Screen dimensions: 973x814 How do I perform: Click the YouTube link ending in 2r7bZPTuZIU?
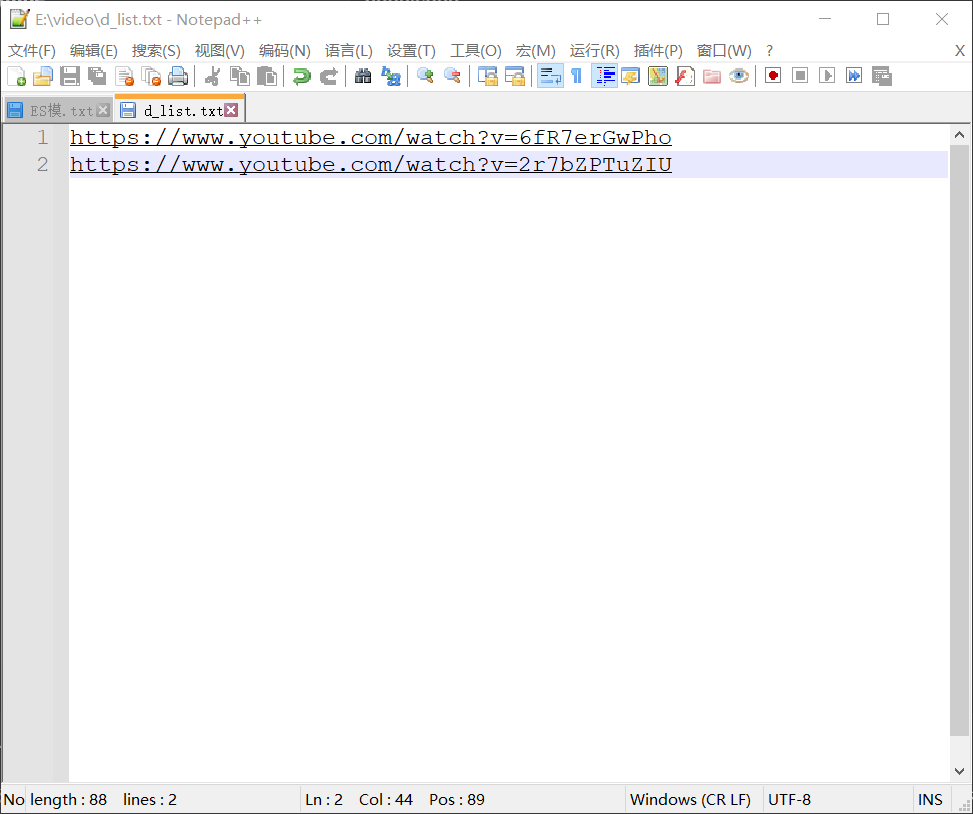click(x=370, y=165)
